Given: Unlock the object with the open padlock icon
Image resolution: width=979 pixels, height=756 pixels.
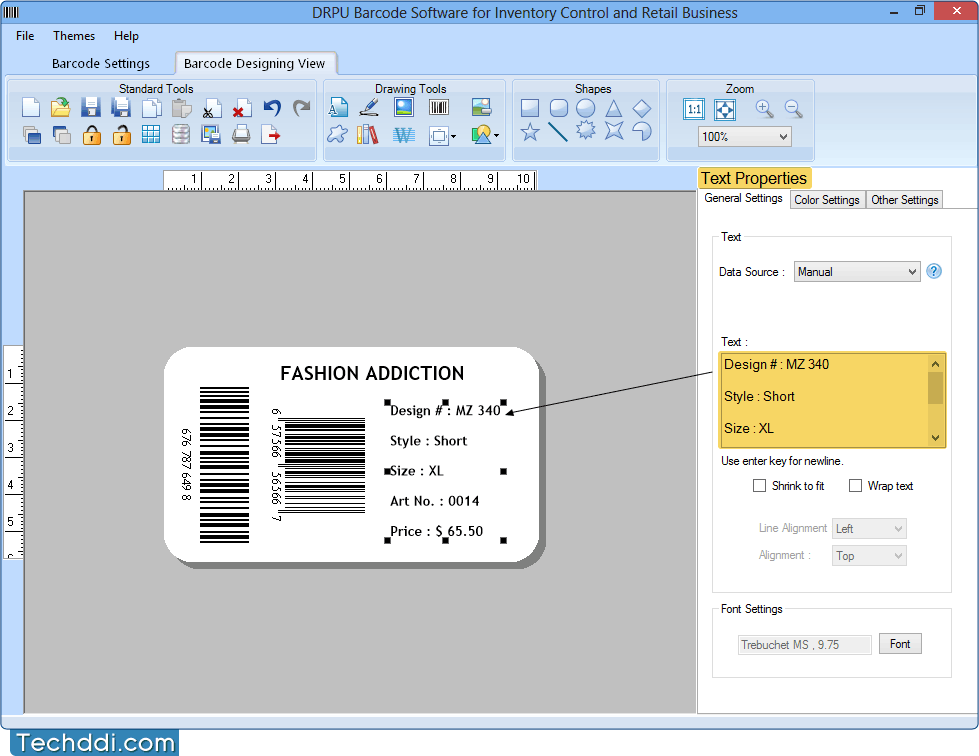Looking at the screenshot, I should pos(121,135).
